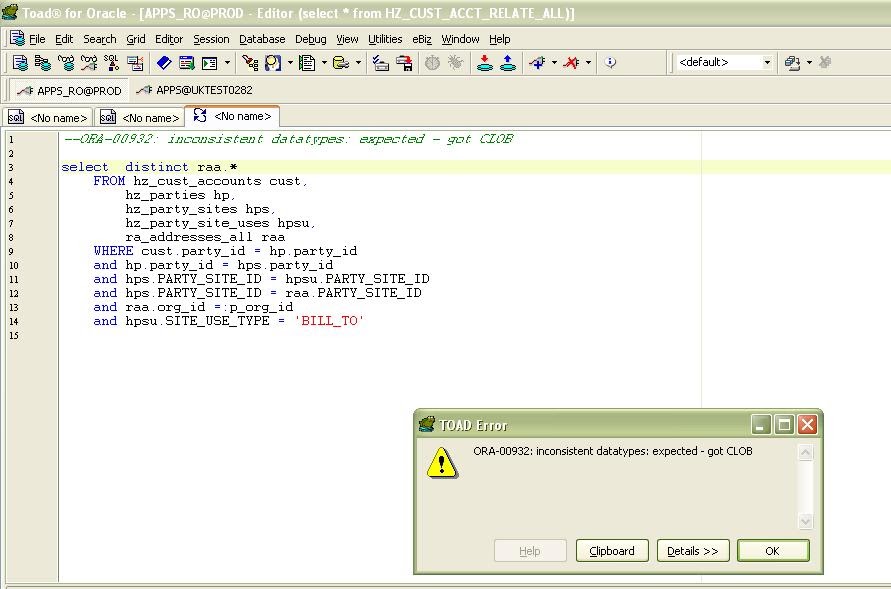891x589 pixels.
Task: Select the second <No name> editor tab
Action: (x=139, y=118)
